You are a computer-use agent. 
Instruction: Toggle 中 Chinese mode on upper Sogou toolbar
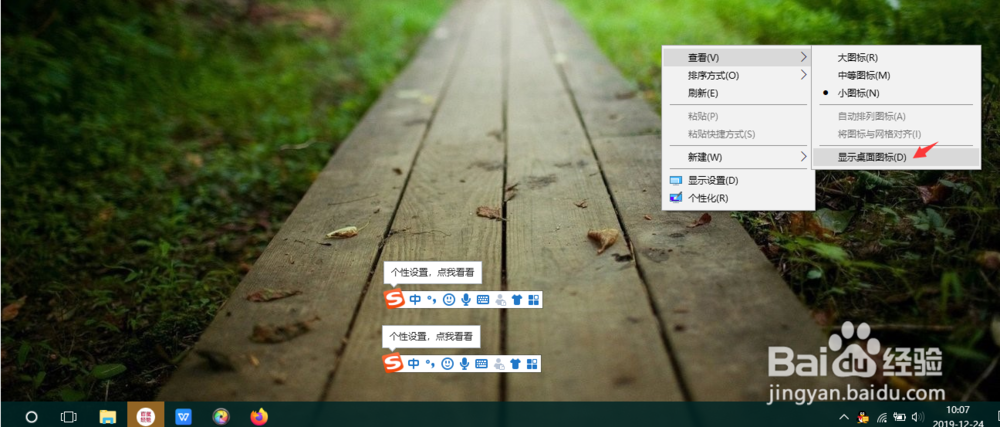coord(415,300)
